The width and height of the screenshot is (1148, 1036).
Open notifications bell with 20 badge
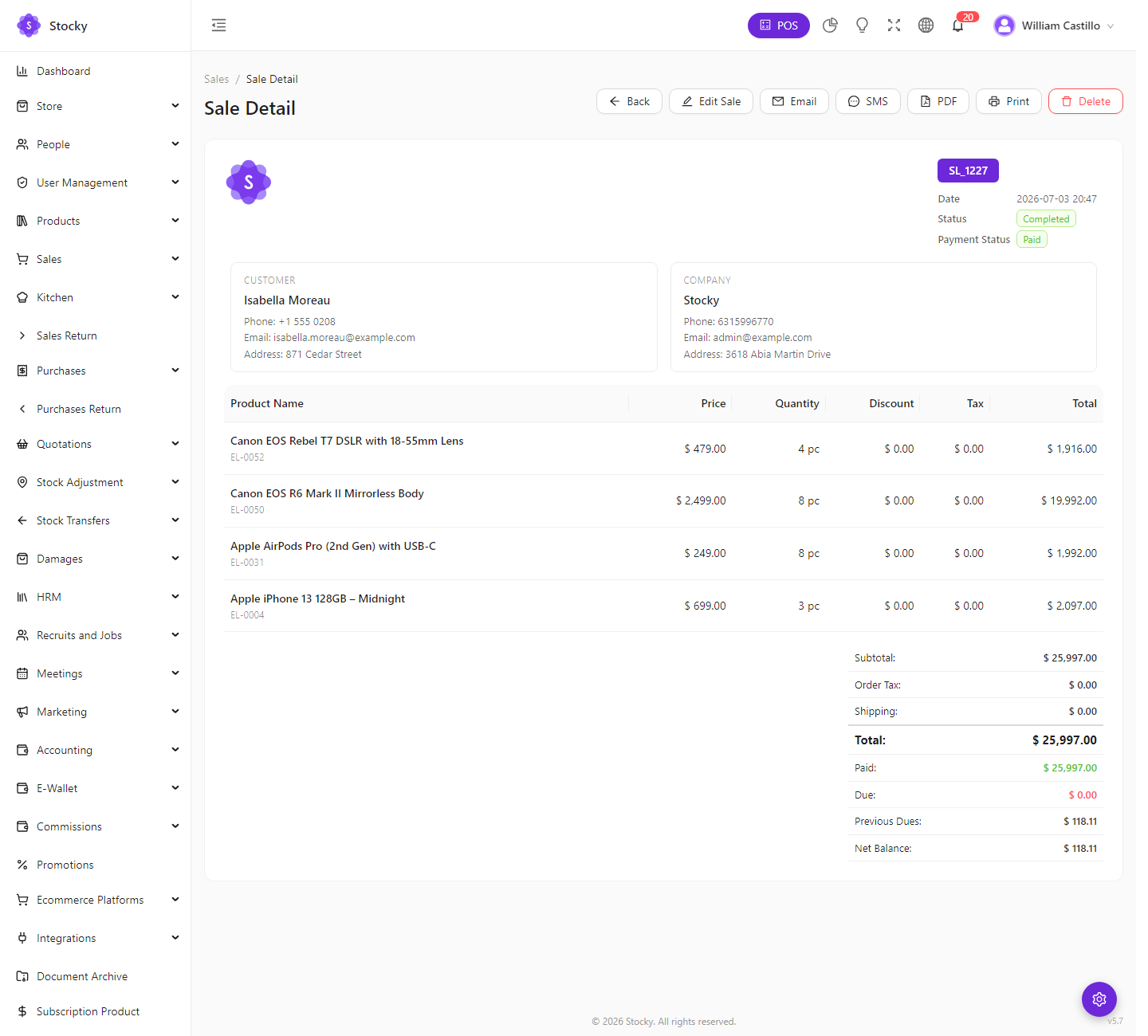coord(958,26)
